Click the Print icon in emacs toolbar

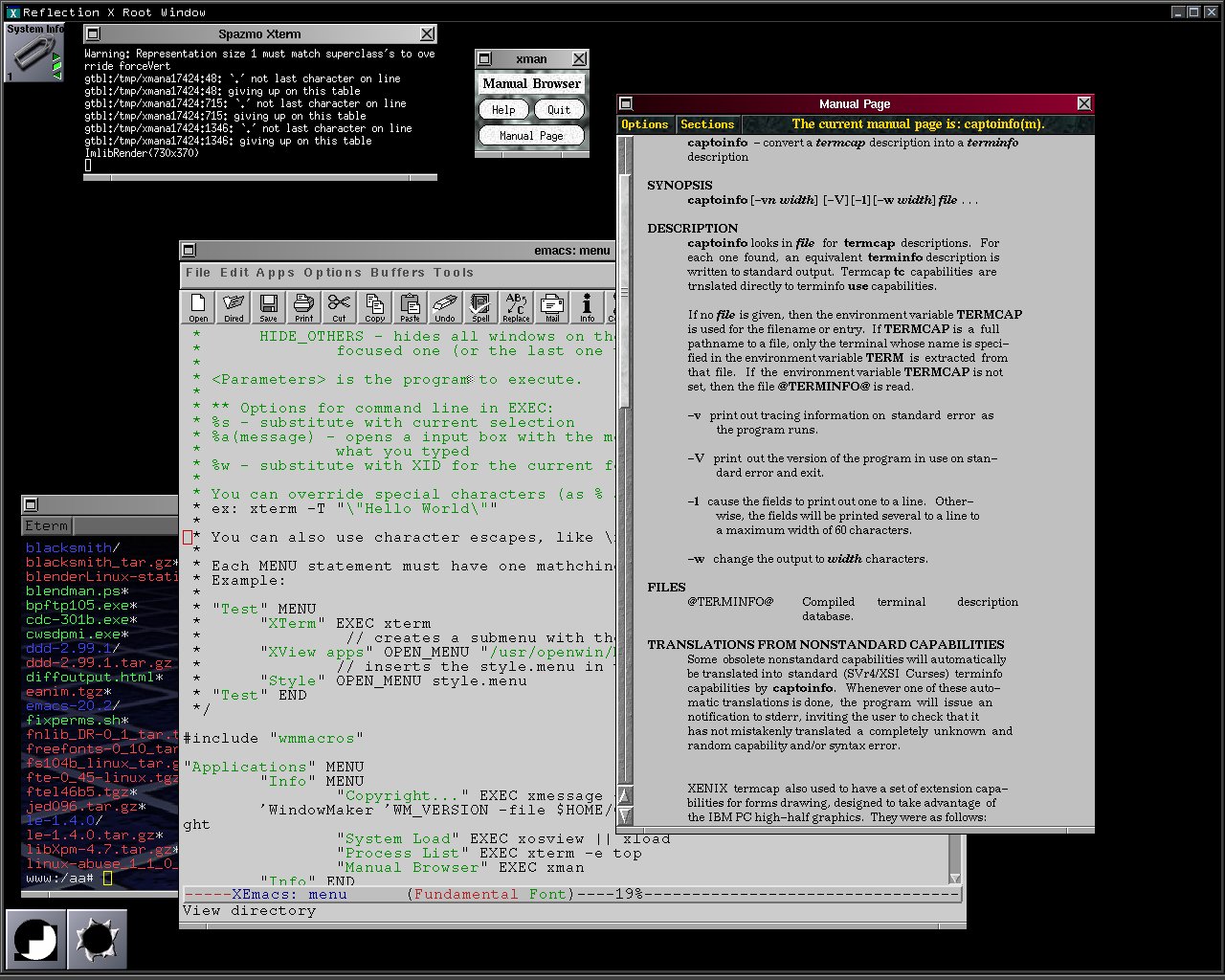pos(303,307)
